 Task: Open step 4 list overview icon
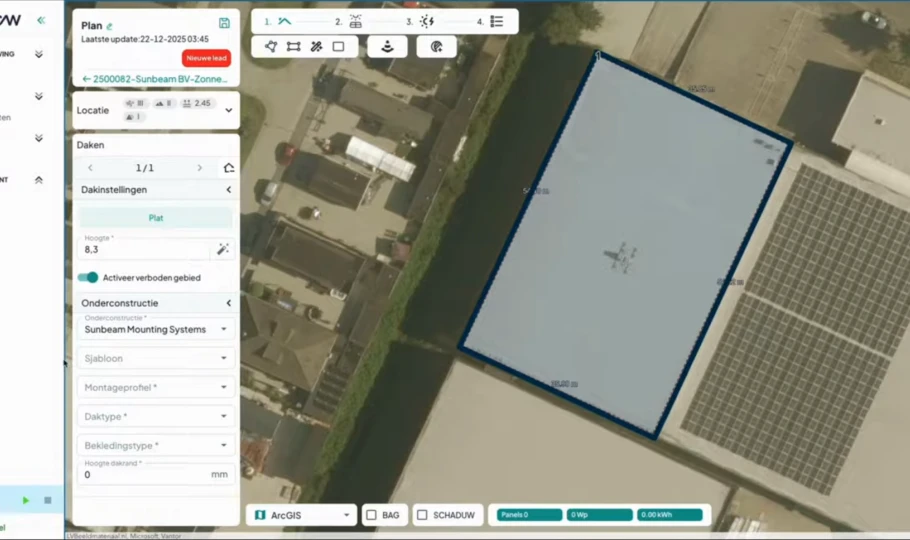496,21
